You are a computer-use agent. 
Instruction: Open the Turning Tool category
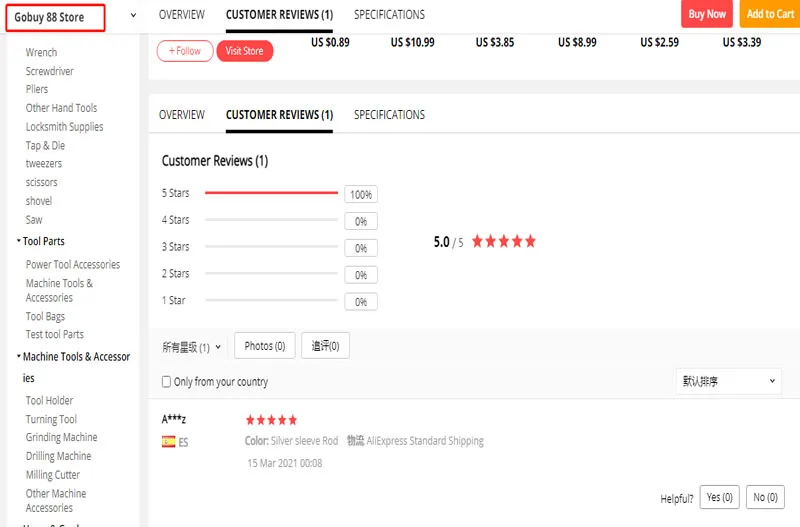pos(51,419)
